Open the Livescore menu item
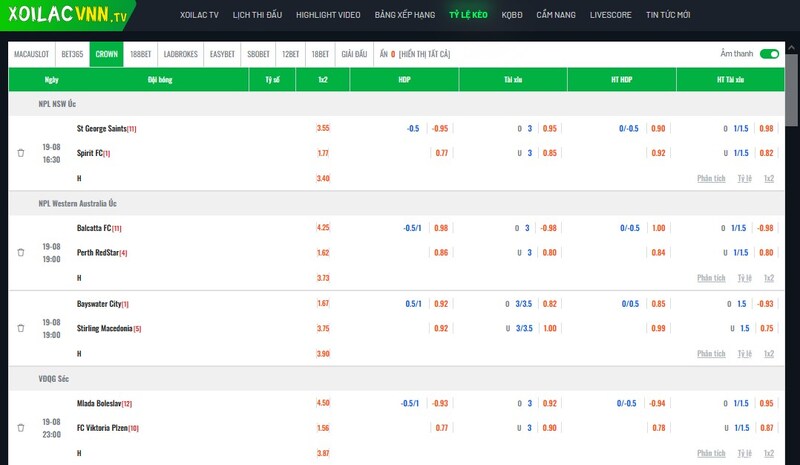 (610, 15)
